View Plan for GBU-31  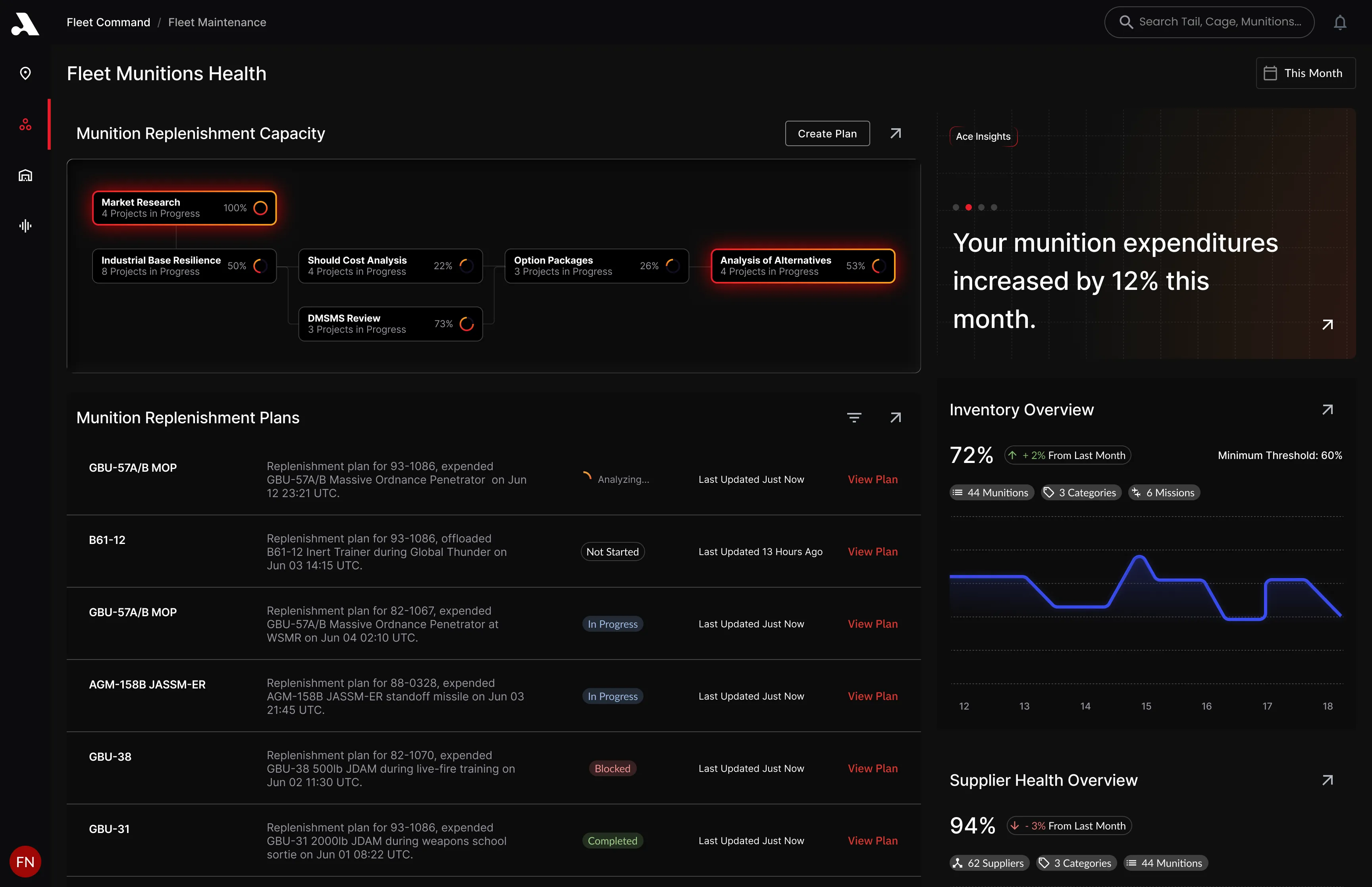(x=873, y=841)
